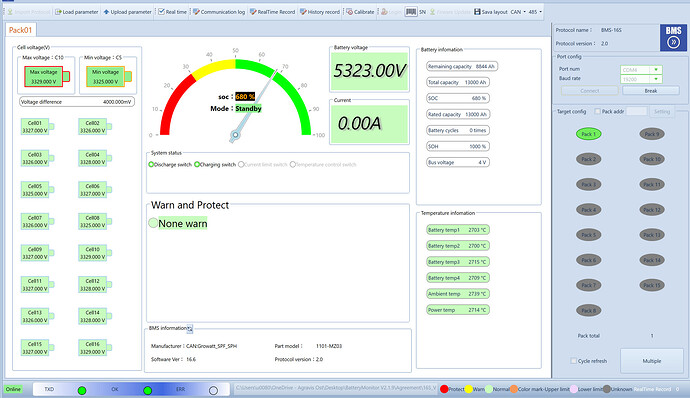
Task: Select the Pack 5 target
Action: tap(588, 235)
